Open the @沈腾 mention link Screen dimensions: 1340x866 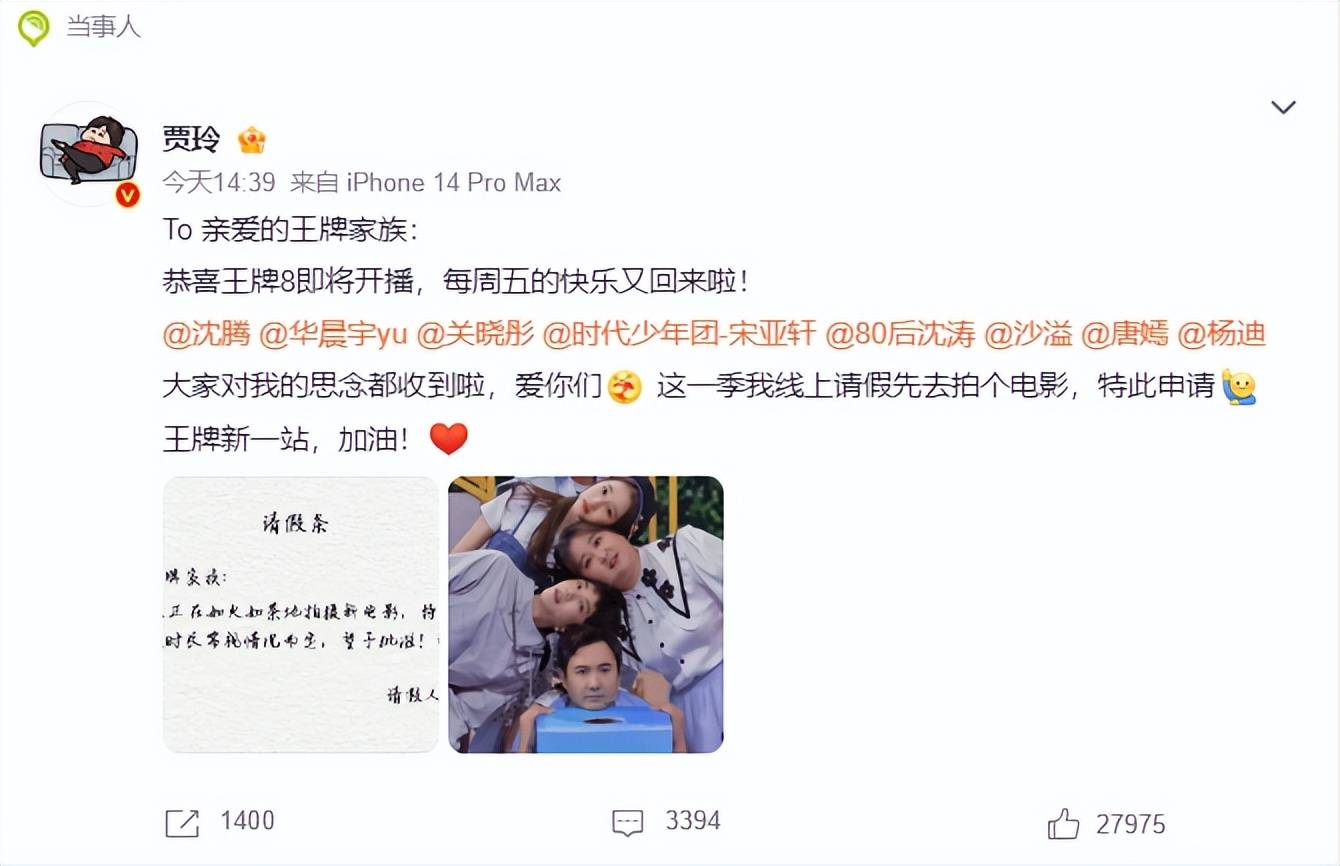pos(206,335)
